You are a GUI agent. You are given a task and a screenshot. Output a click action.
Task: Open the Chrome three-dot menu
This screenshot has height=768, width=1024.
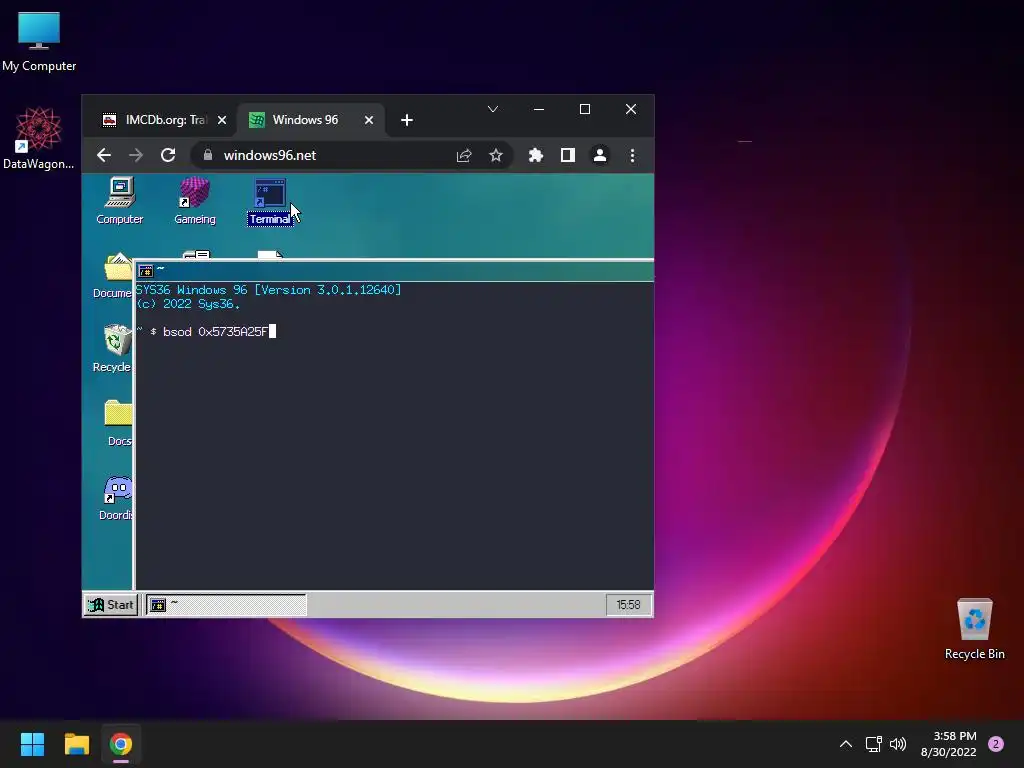point(632,155)
